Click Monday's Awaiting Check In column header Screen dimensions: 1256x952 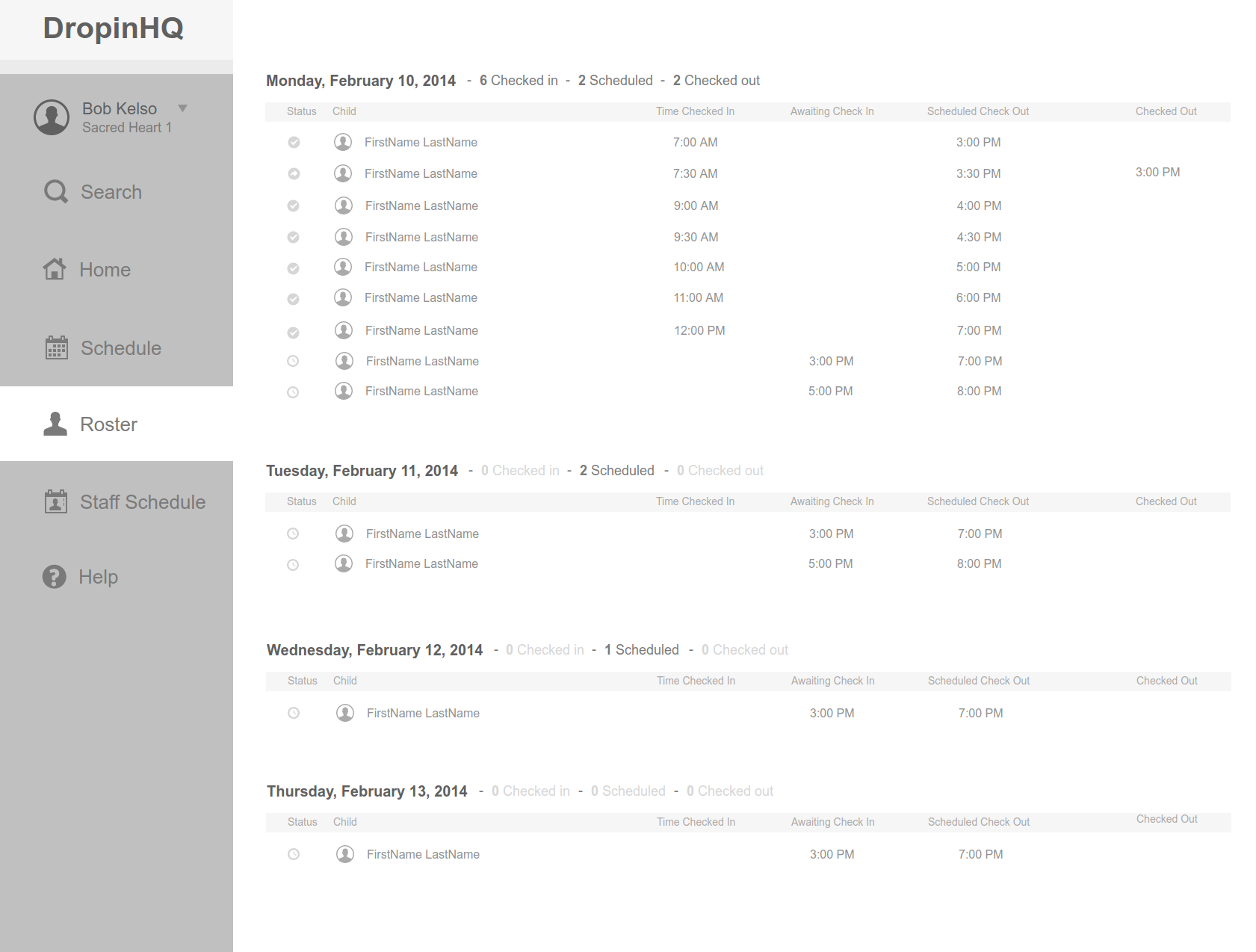[832, 111]
